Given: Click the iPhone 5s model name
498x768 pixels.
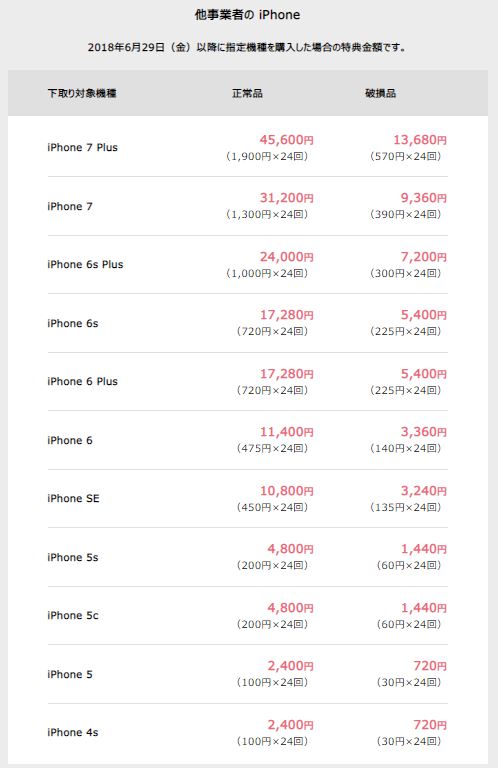Looking at the screenshot, I should [72, 557].
